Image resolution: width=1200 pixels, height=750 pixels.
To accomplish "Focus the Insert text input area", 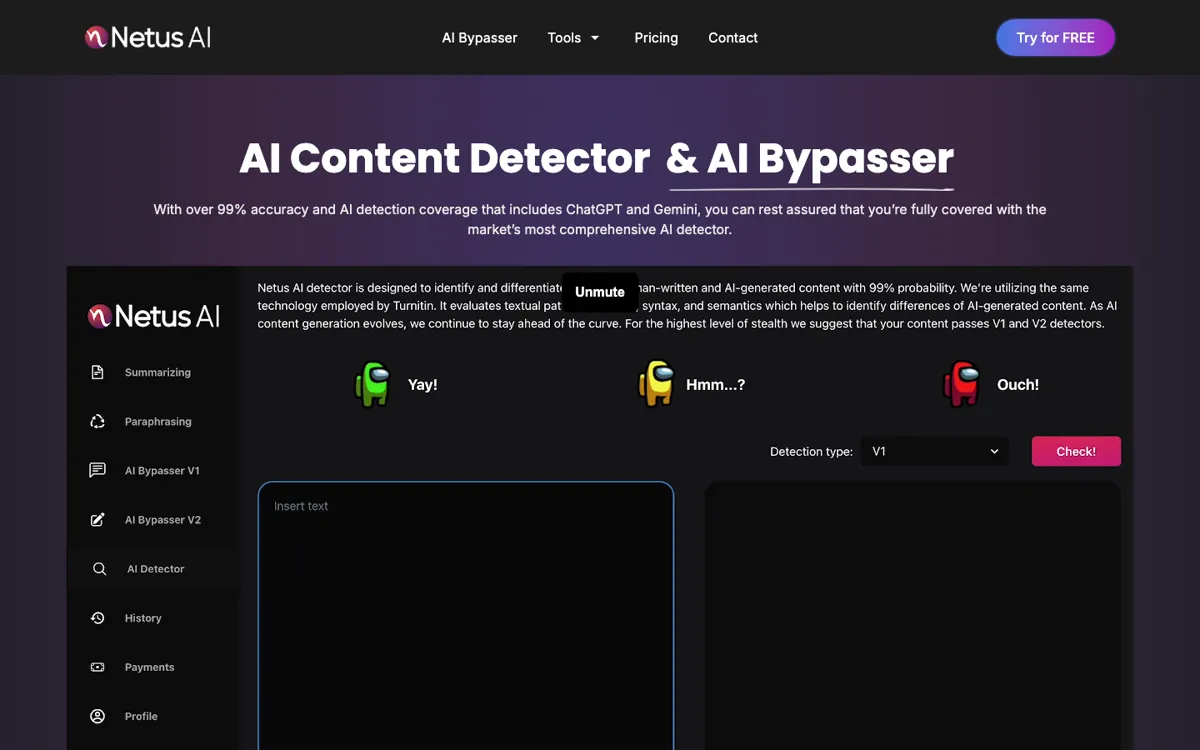I will [466, 615].
